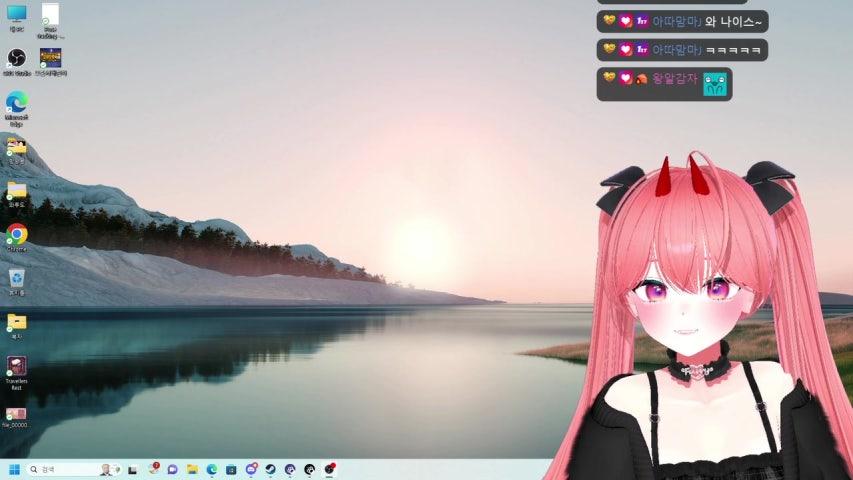This screenshot has width=853, height=480.
Task: Open the white document file on desktop
Action: pyautogui.click(x=50, y=20)
